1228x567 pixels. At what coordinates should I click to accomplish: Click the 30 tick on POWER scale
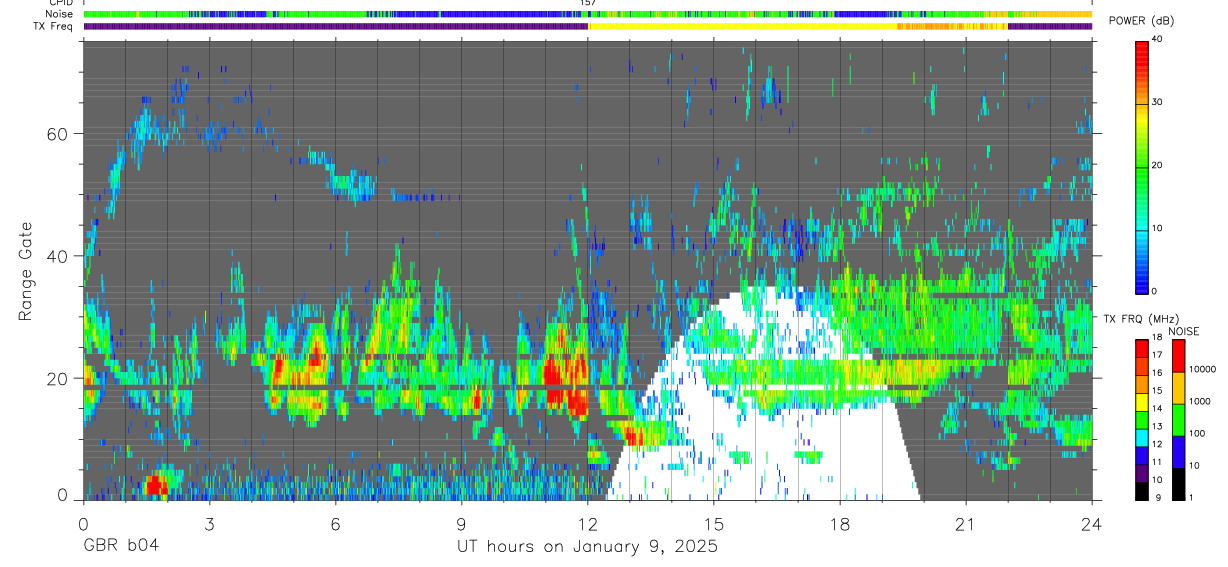point(1158,102)
